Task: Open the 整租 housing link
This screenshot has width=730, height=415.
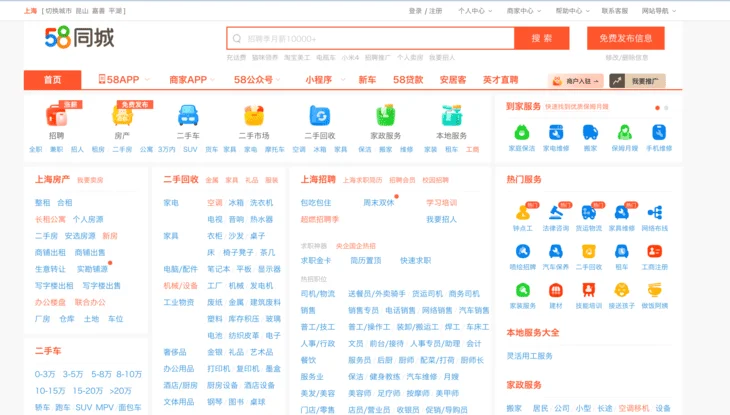Action: tap(42, 203)
